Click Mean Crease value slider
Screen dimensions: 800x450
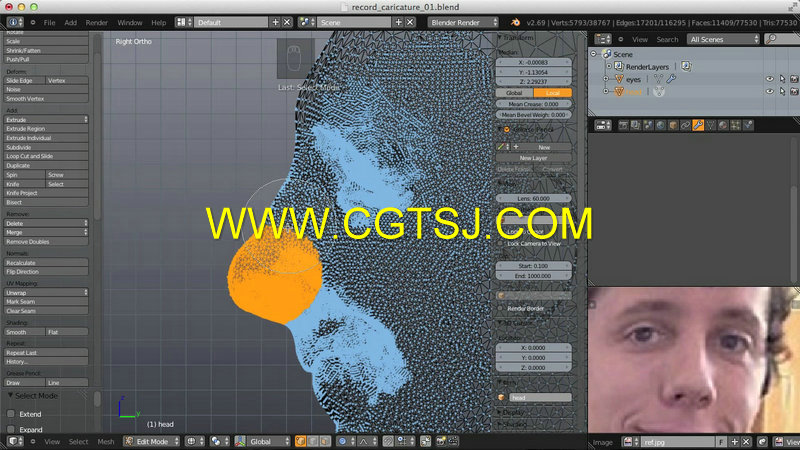tap(533, 104)
